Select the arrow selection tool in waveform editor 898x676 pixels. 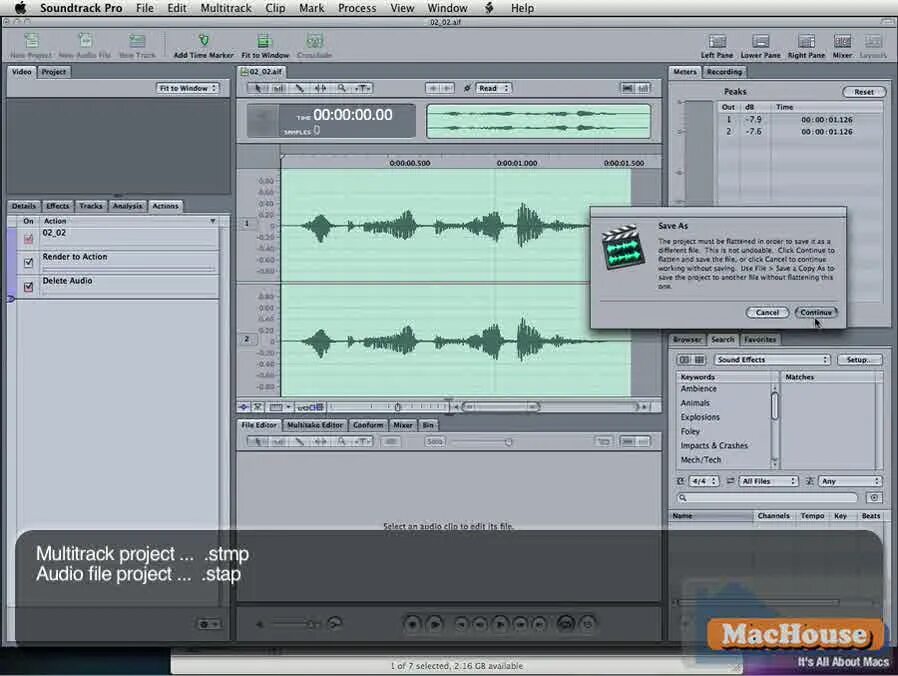[258, 88]
